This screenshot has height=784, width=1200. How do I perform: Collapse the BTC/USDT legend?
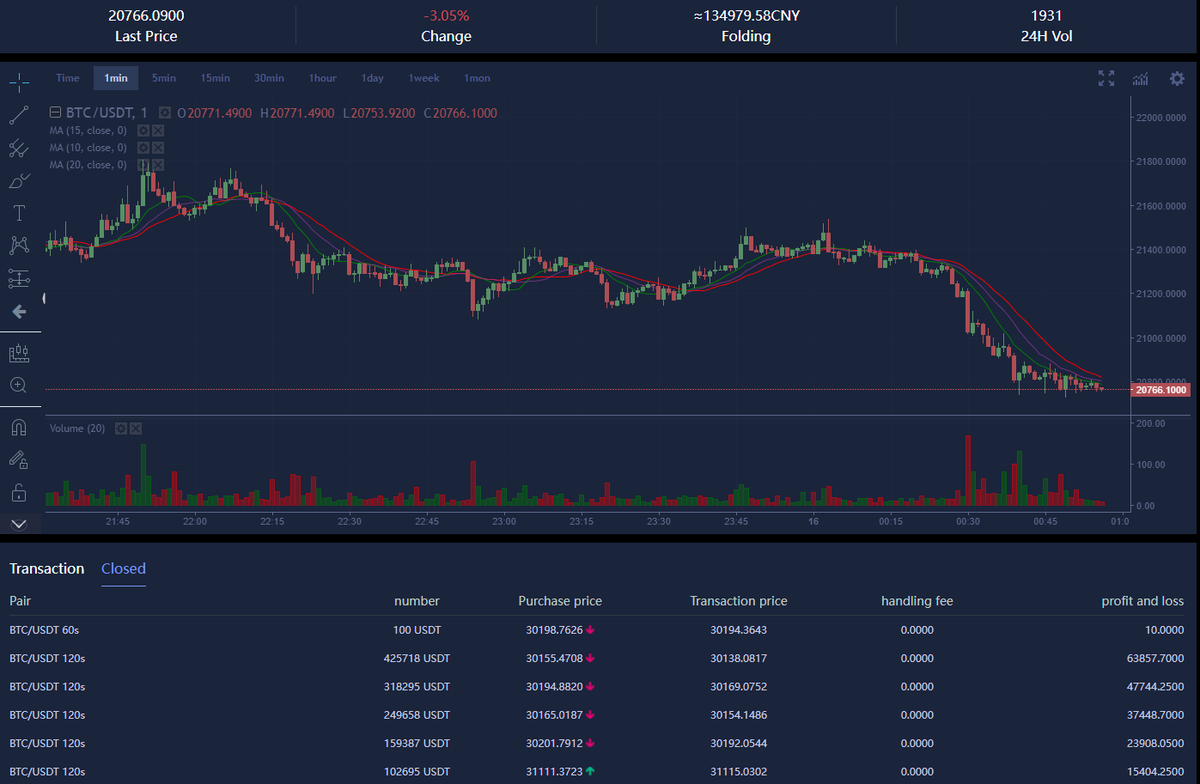[x=57, y=113]
